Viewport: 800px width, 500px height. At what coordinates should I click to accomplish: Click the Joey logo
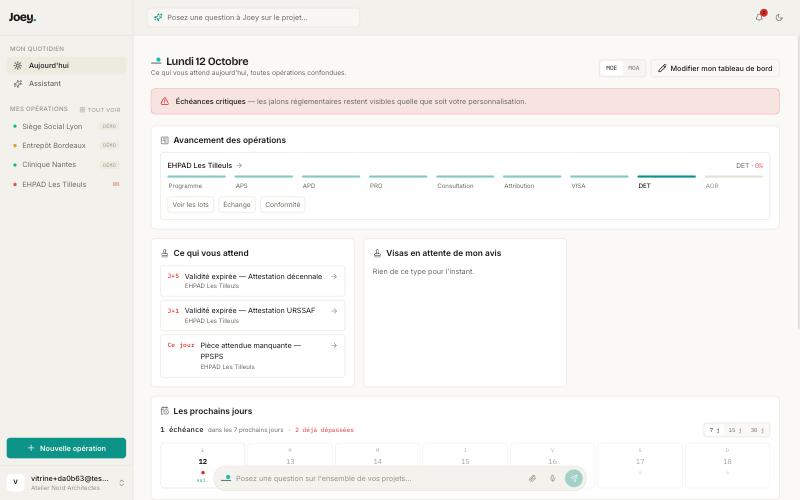22,17
